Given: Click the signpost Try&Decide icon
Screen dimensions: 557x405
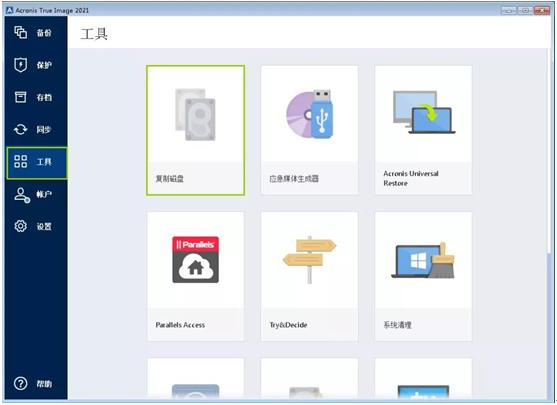Looking at the screenshot, I should tap(309, 259).
